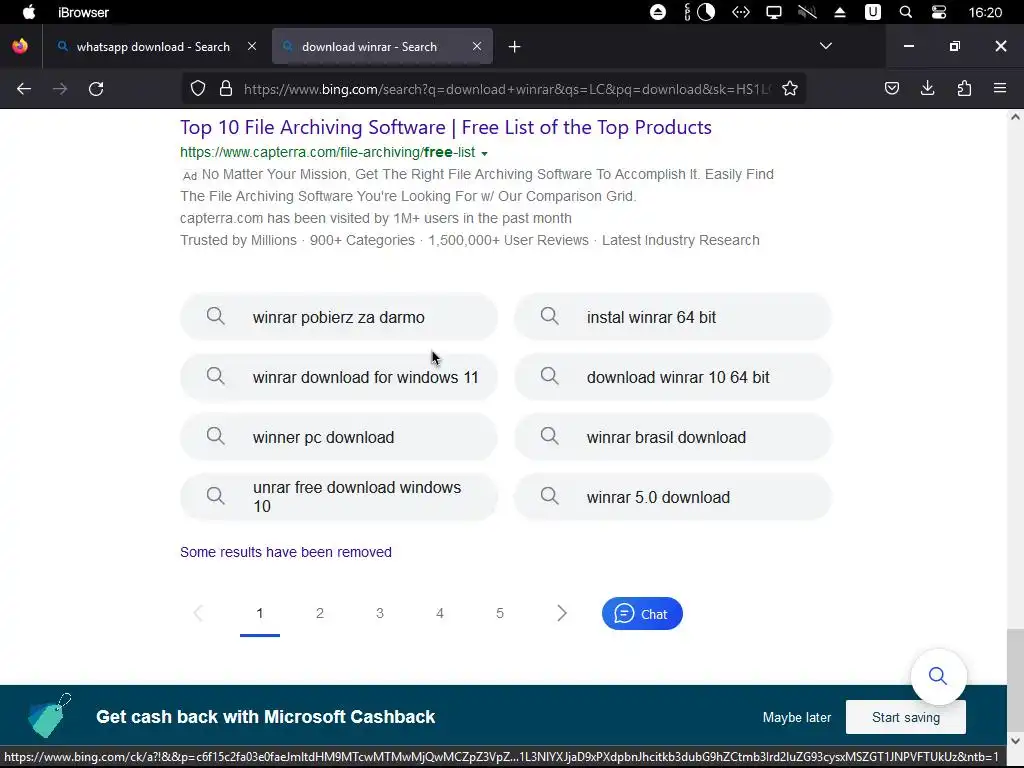
Task: Open a new tab with plus
Action: [515, 46]
